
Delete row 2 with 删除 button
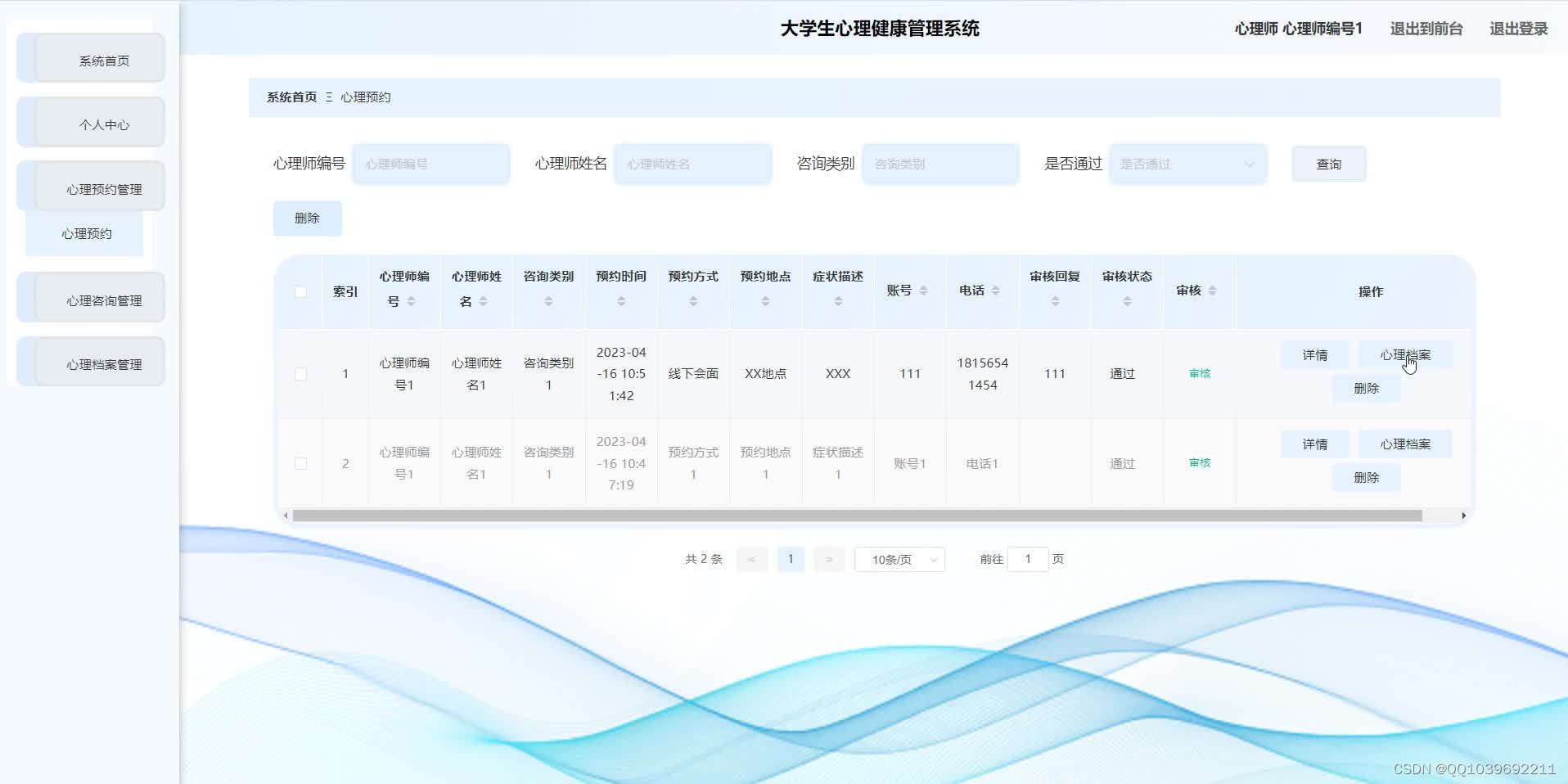point(1366,478)
